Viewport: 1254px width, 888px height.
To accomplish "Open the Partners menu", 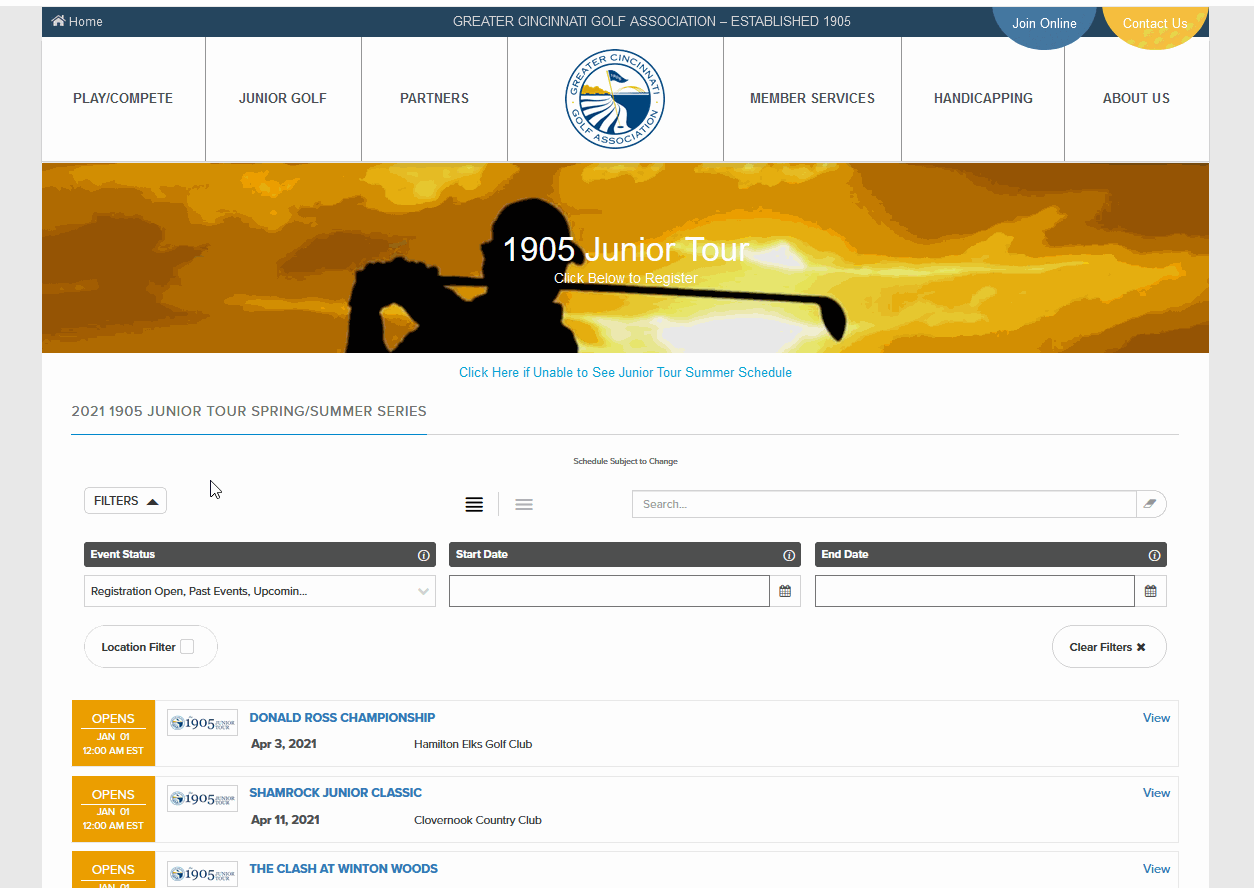I will point(434,98).
